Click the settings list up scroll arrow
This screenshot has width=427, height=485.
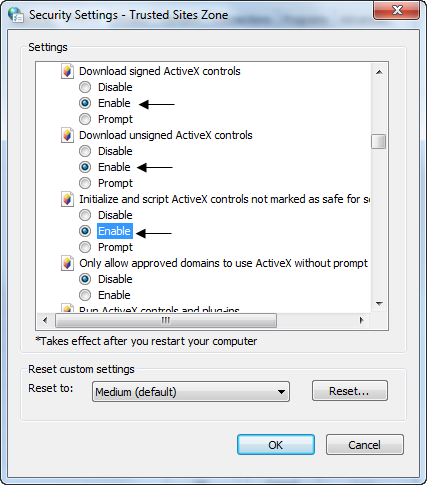[379, 72]
